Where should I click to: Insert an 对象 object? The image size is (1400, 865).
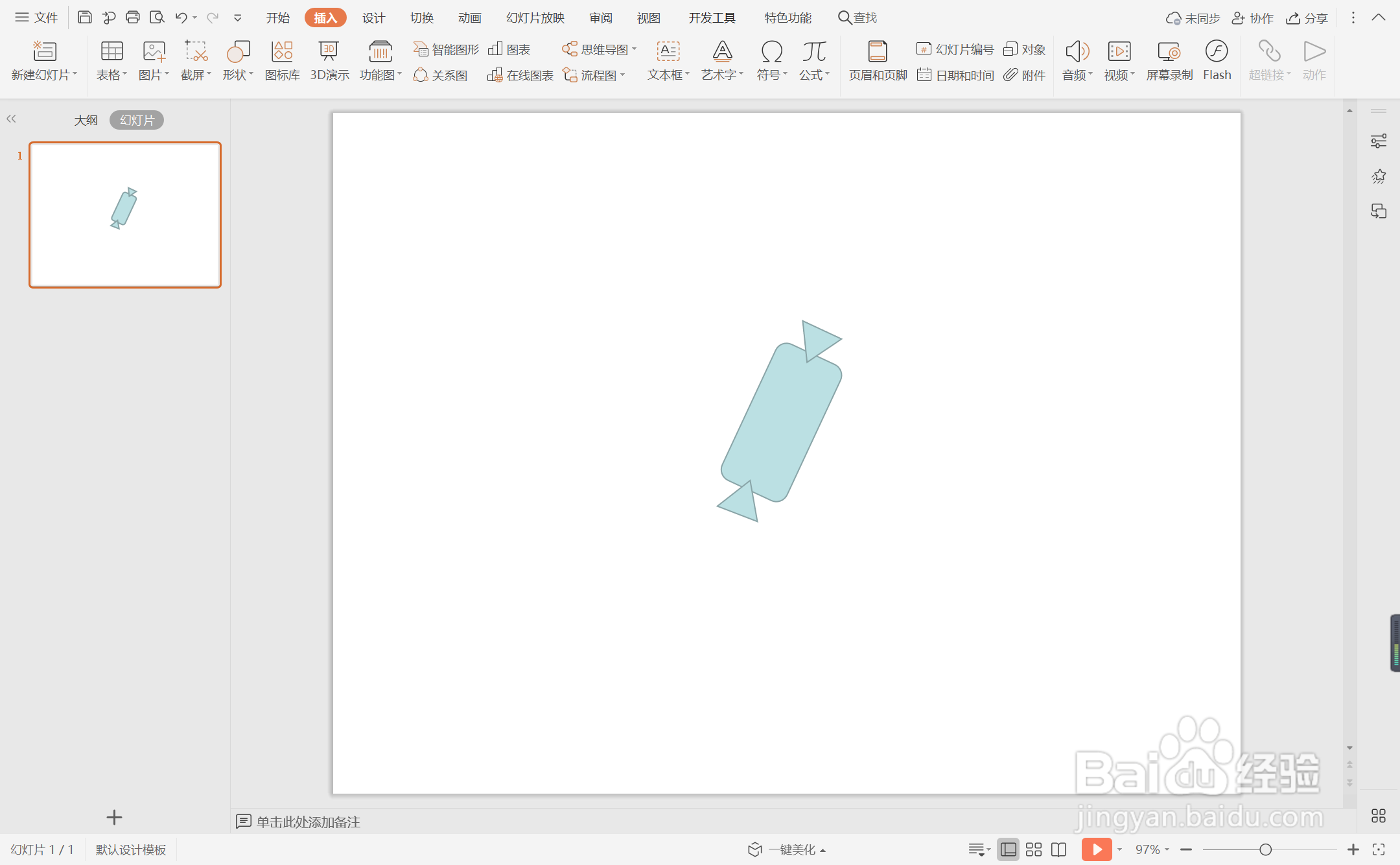tap(1025, 49)
